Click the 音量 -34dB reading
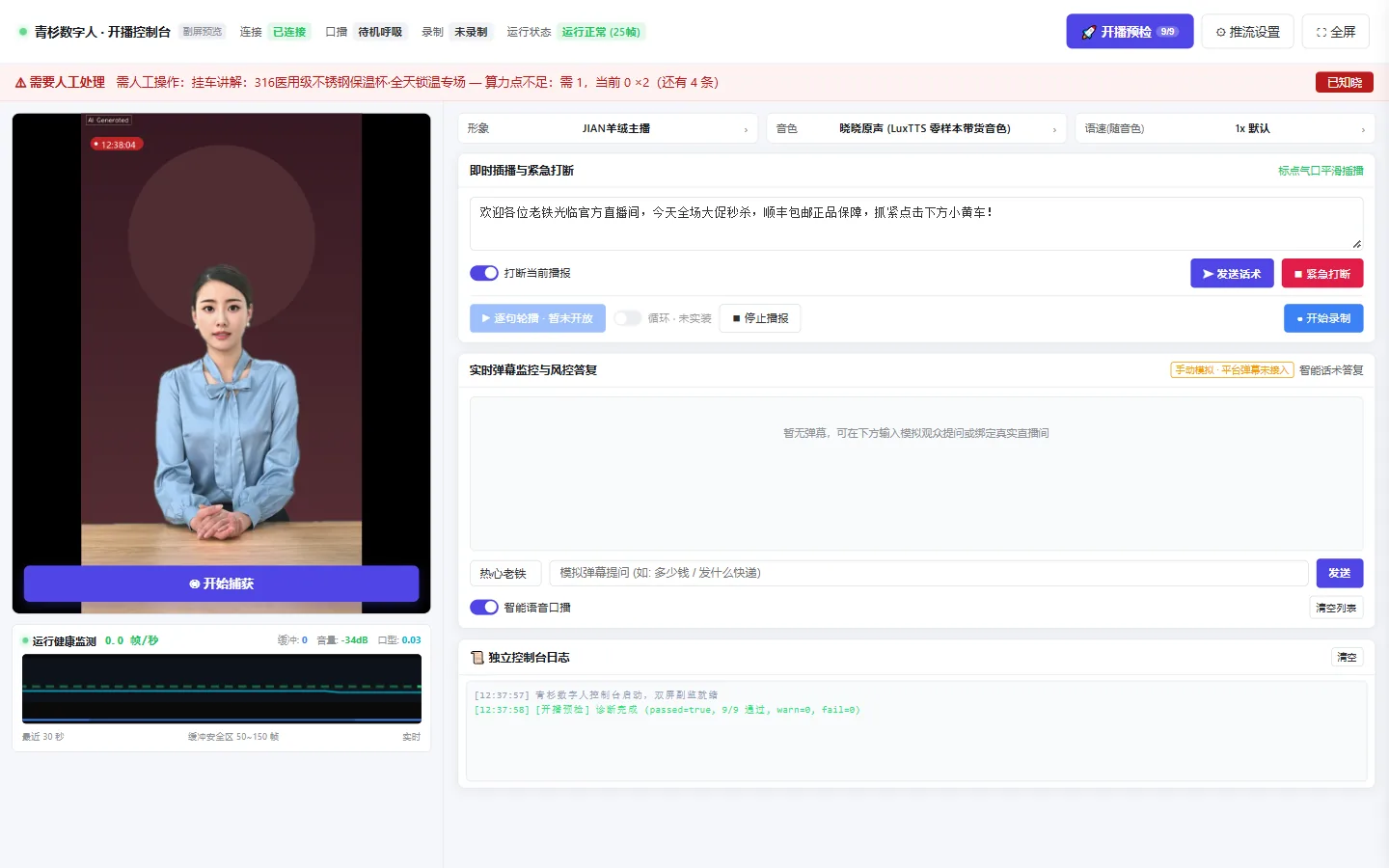 pyautogui.click(x=342, y=640)
